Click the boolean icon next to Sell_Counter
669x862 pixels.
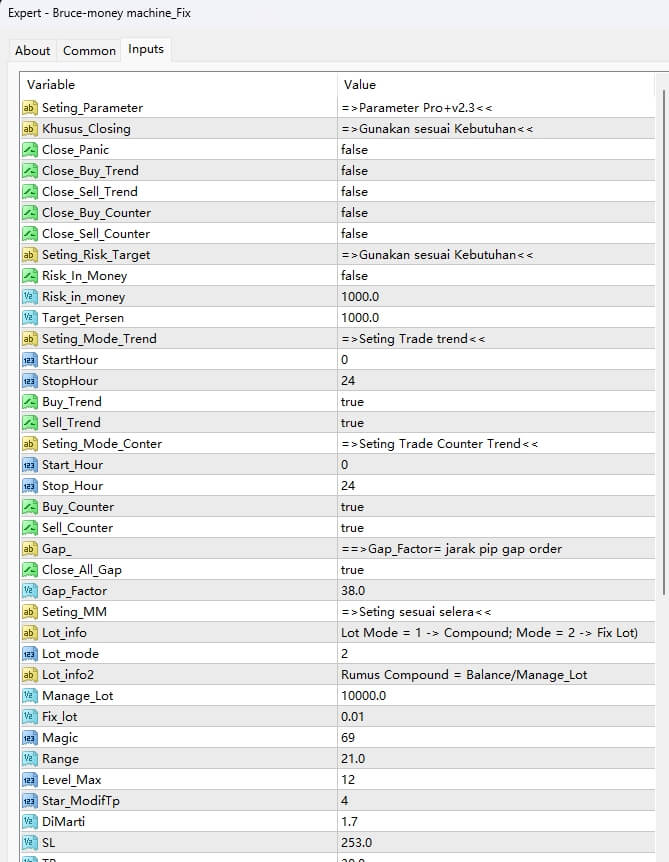coord(30,528)
